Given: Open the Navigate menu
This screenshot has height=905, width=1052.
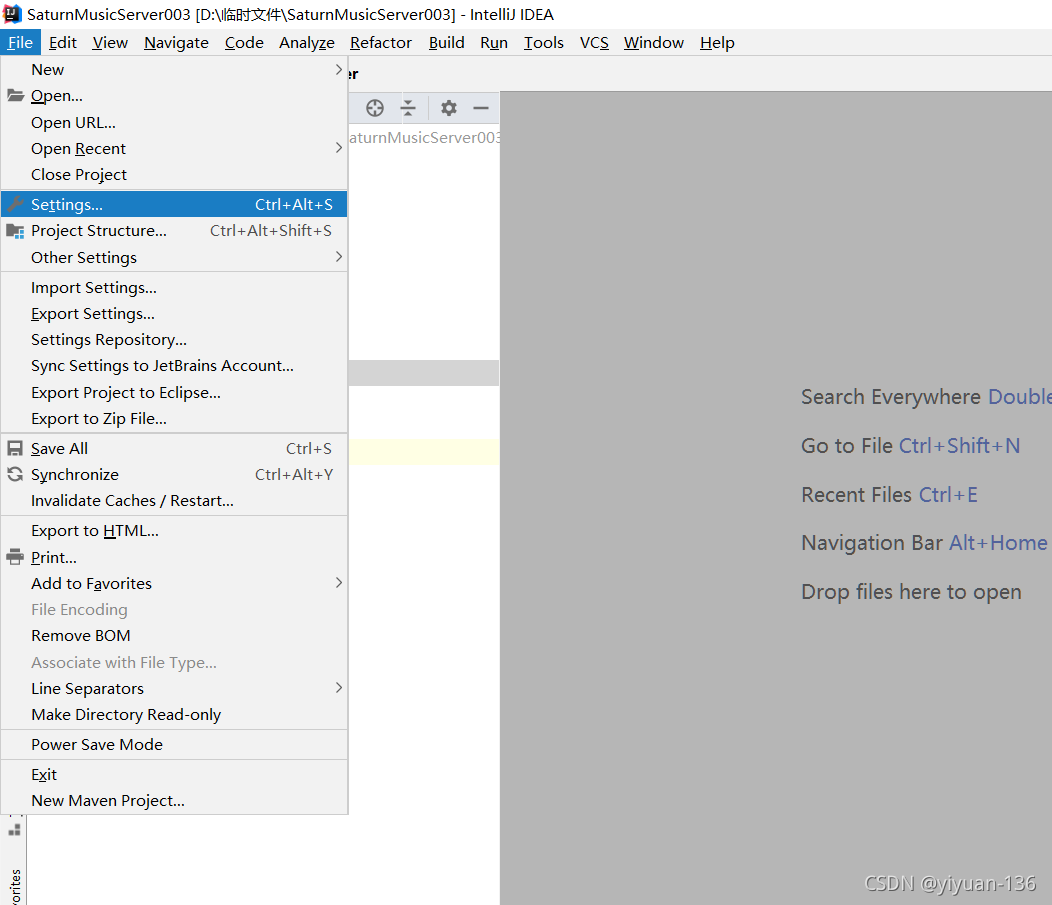Looking at the screenshot, I should point(176,42).
